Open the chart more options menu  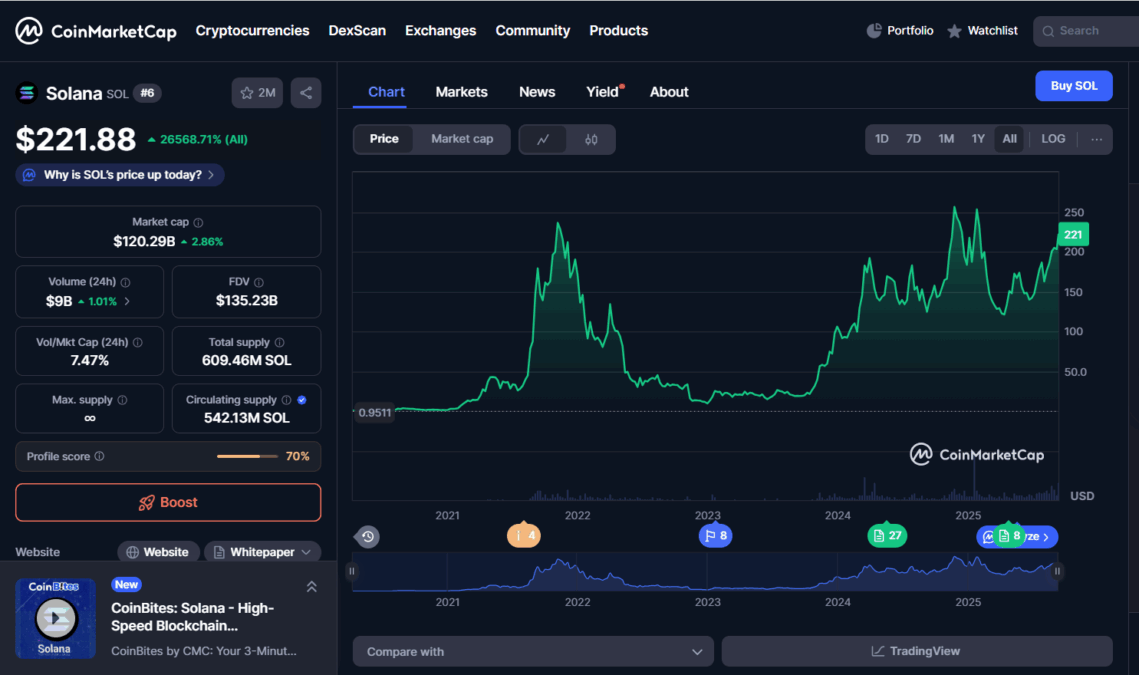1096,139
